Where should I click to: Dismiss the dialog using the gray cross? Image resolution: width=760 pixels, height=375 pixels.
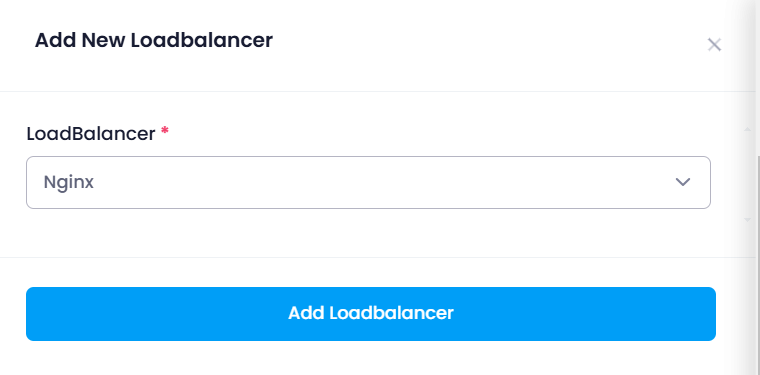[x=714, y=45]
